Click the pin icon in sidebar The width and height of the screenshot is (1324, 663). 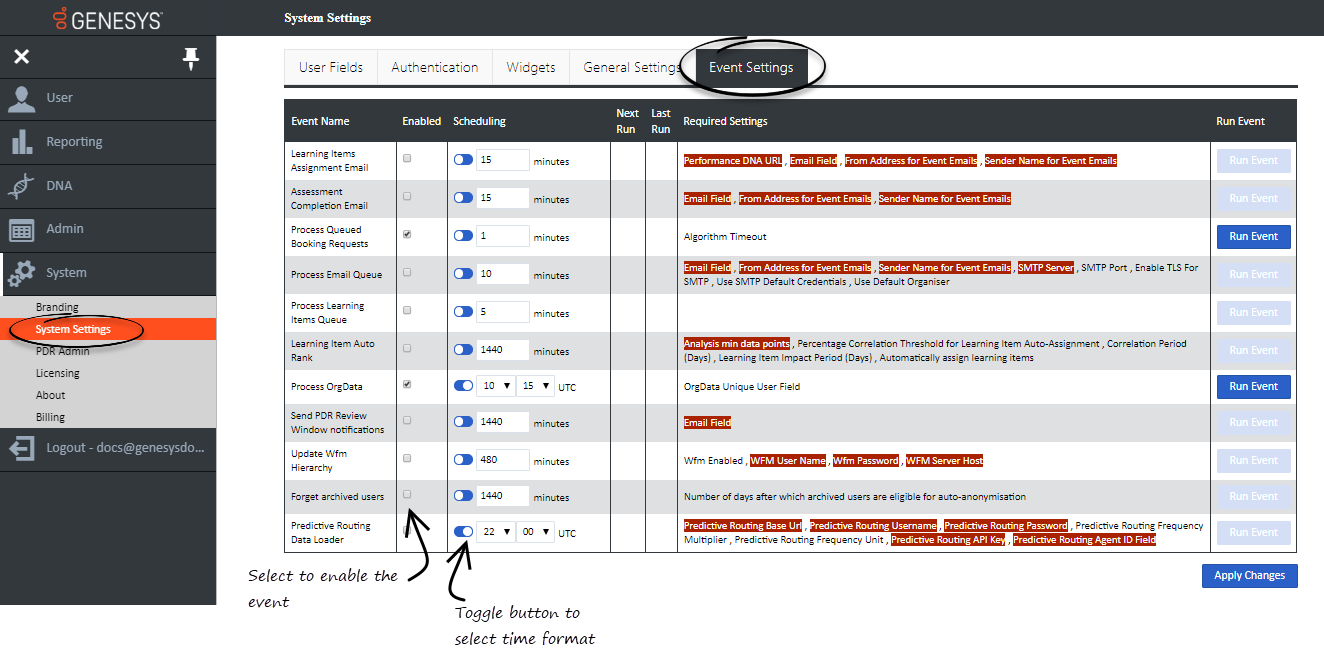tap(190, 59)
